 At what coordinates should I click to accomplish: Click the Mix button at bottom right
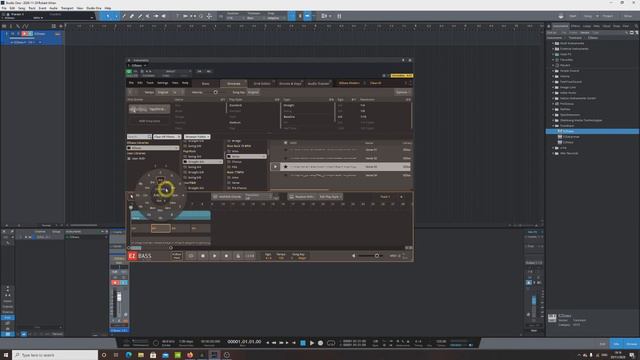pos(616,344)
